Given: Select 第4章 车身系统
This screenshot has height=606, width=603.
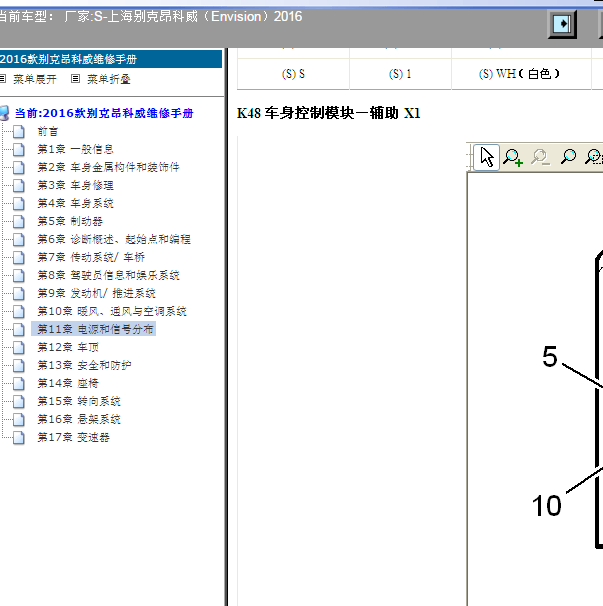Looking at the screenshot, I should click(75, 203).
